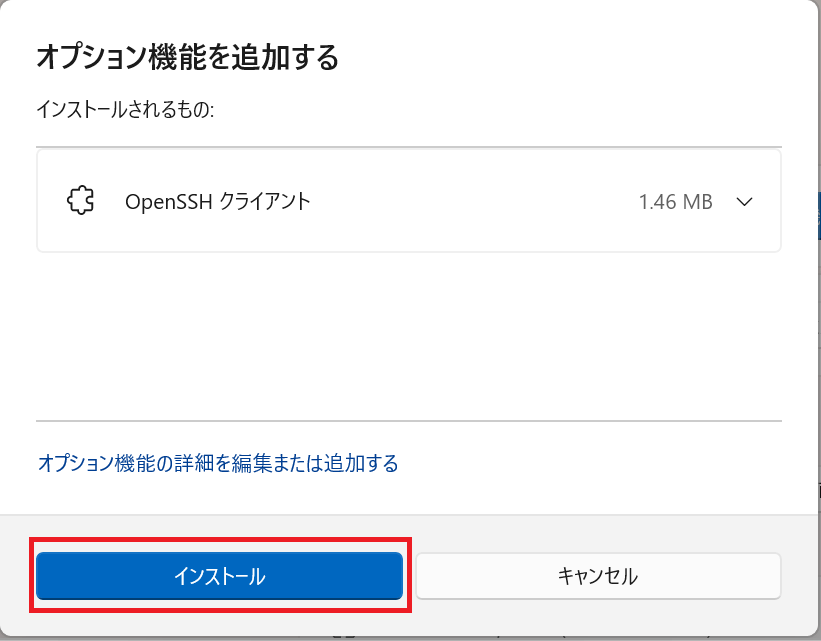The image size is (821, 641).
Task: Expand the OpenSSH クライアント details chevron
Action: tap(744, 201)
